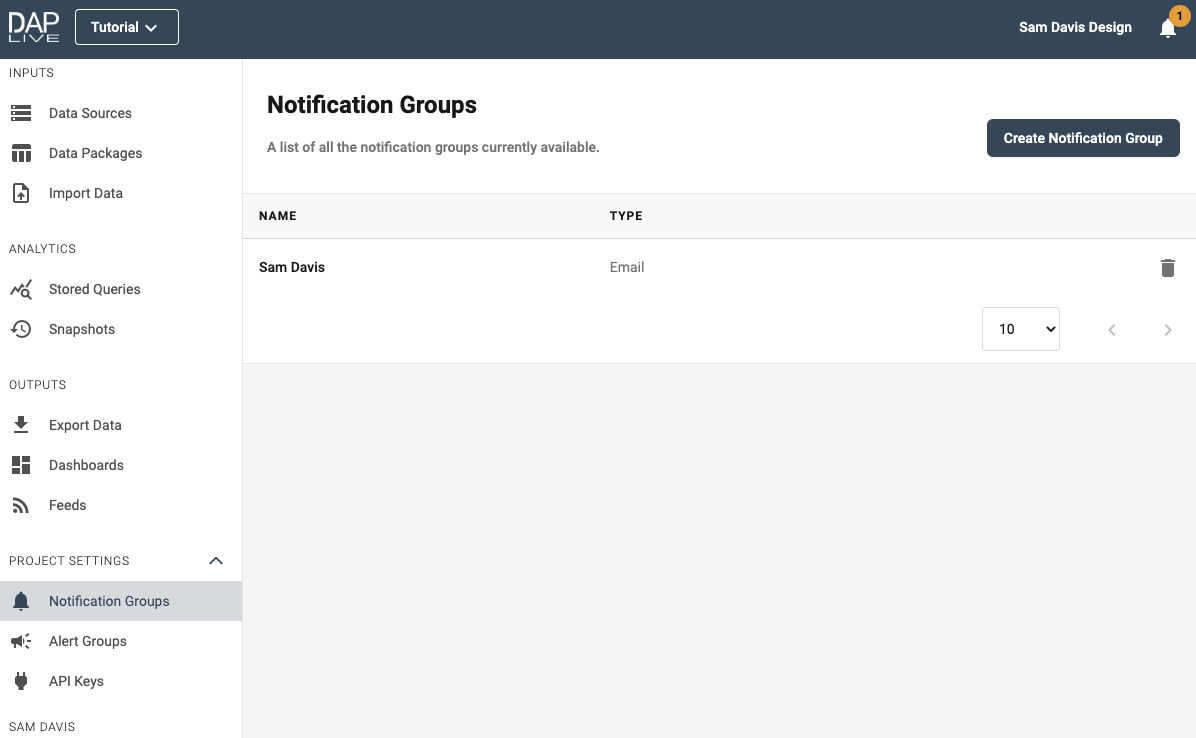Open the Tutorial project dropdown

click(126, 27)
